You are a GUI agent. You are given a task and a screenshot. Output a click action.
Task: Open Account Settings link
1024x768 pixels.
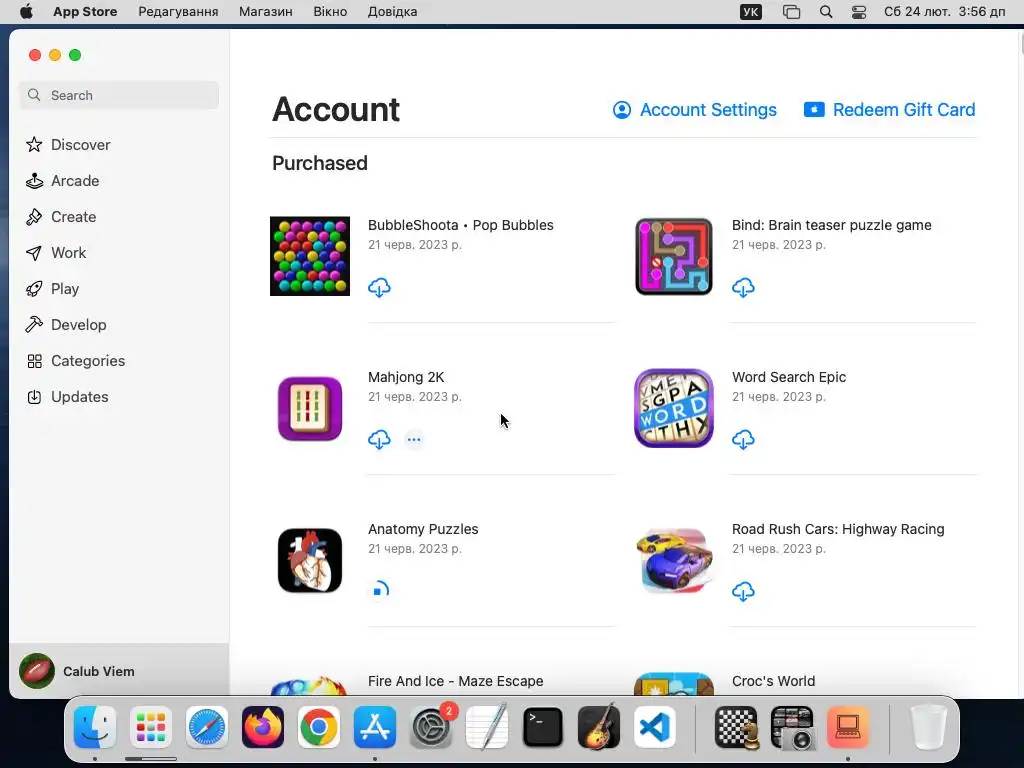[x=695, y=110]
